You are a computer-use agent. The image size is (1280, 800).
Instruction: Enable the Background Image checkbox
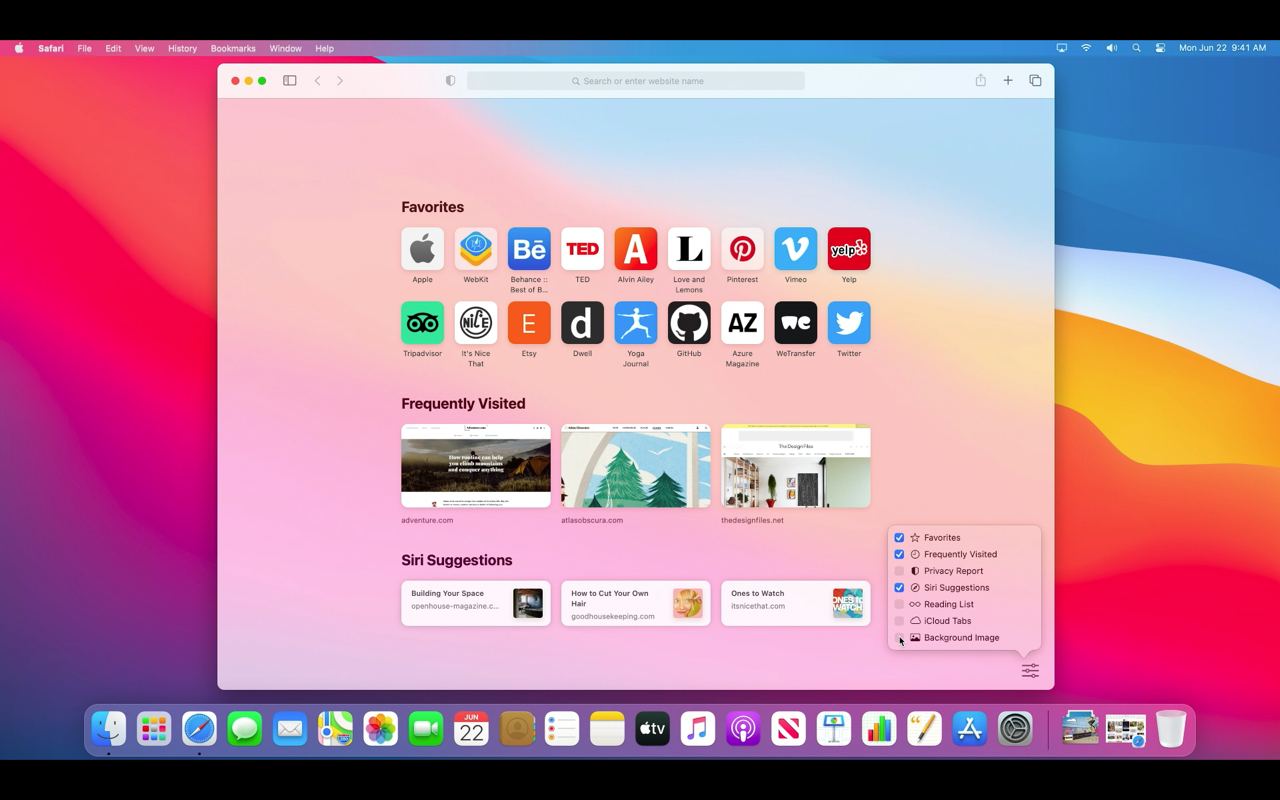pyautogui.click(x=899, y=638)
